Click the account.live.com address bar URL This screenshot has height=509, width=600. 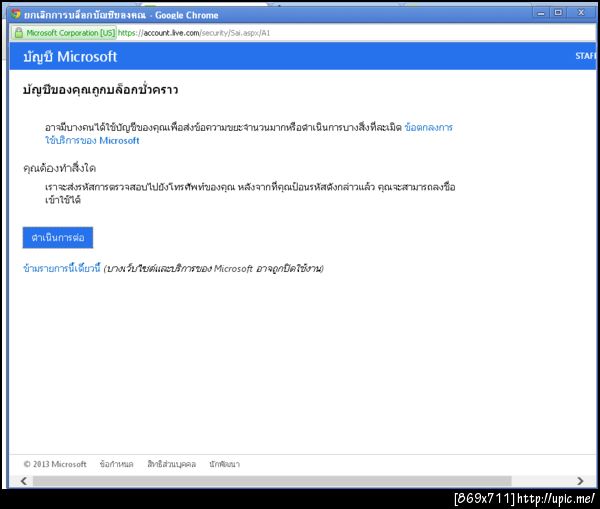coord(194,33)
